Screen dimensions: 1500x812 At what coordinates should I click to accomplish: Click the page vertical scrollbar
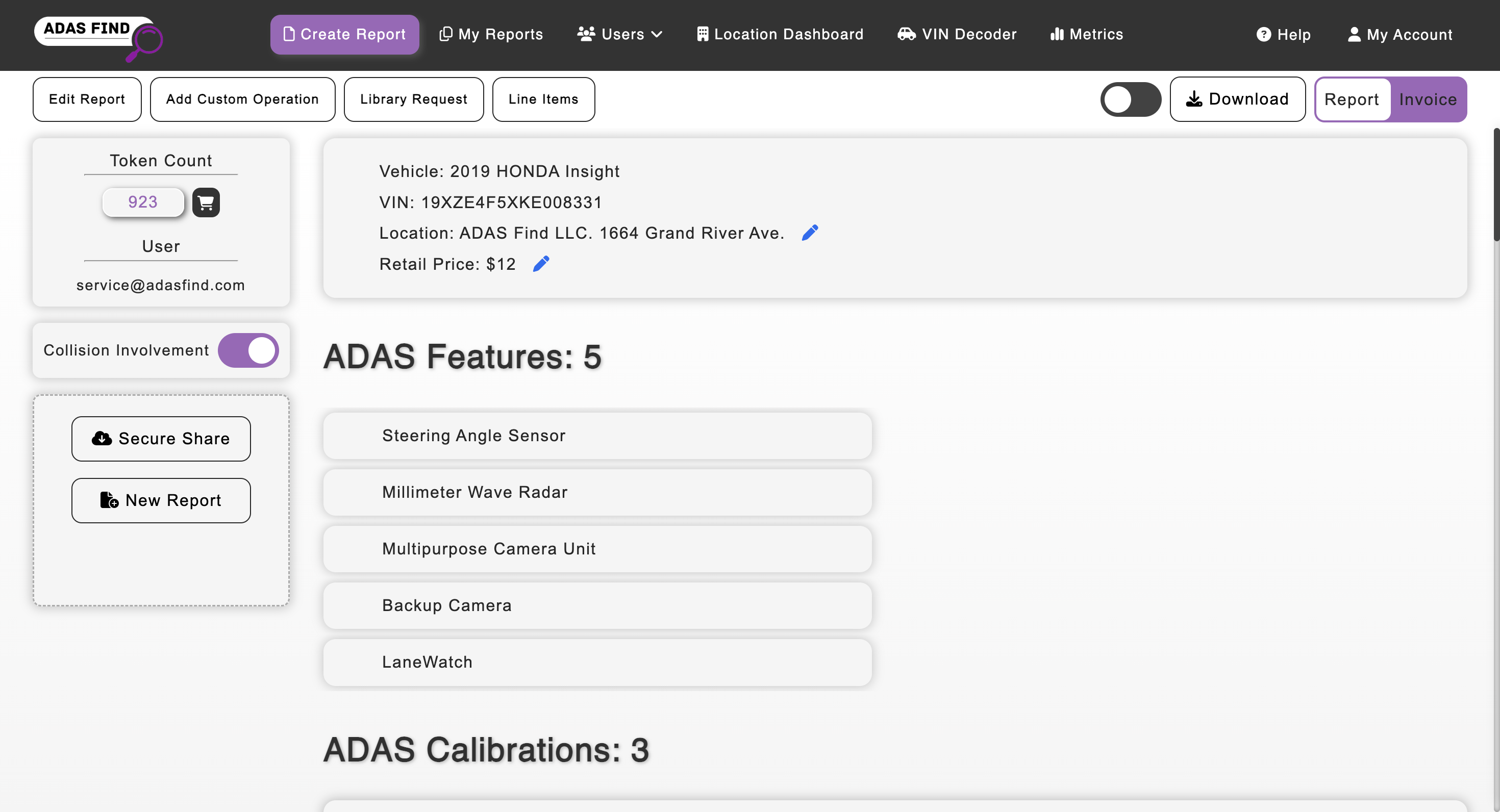1496,184
